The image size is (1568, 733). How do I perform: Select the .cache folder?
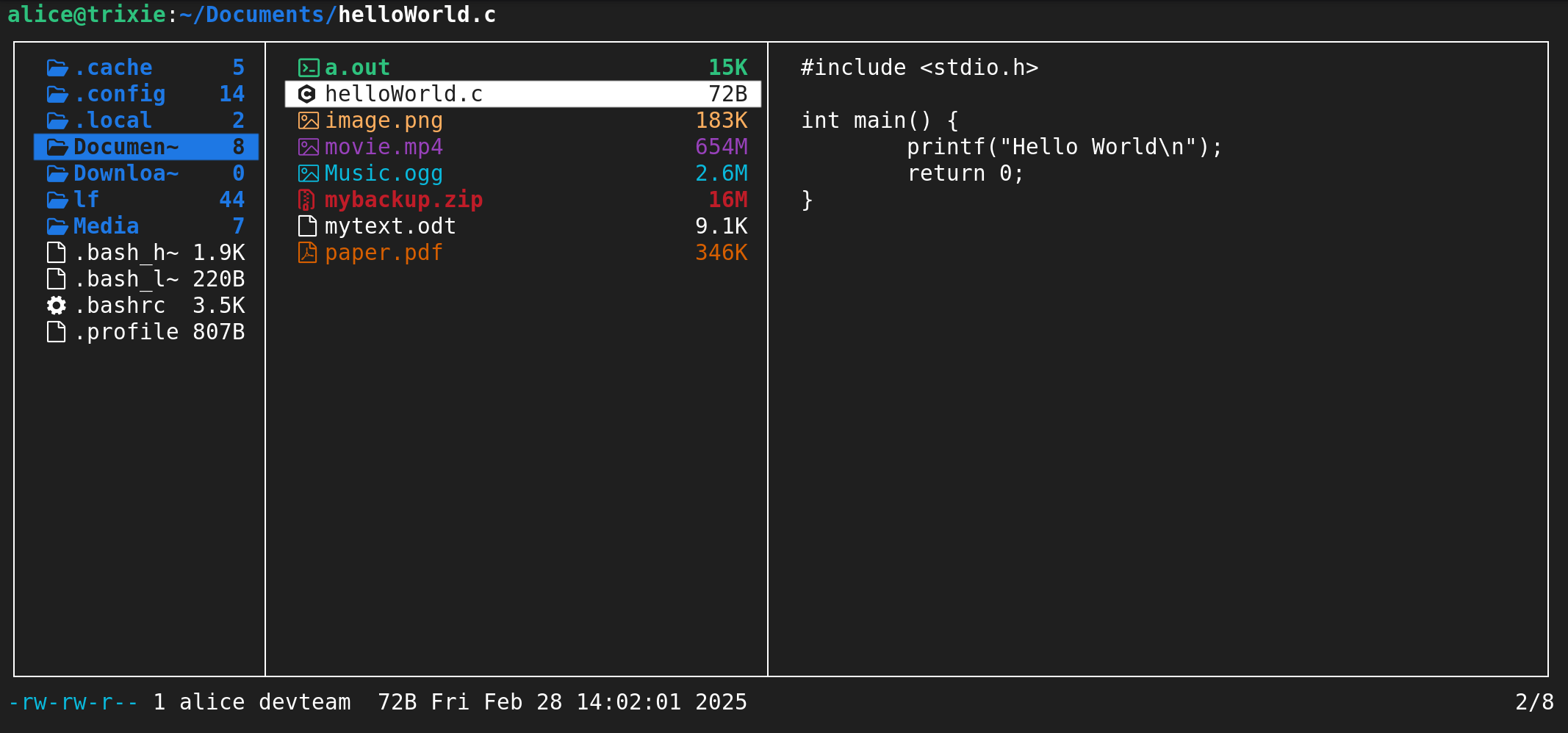pos(114,67)
